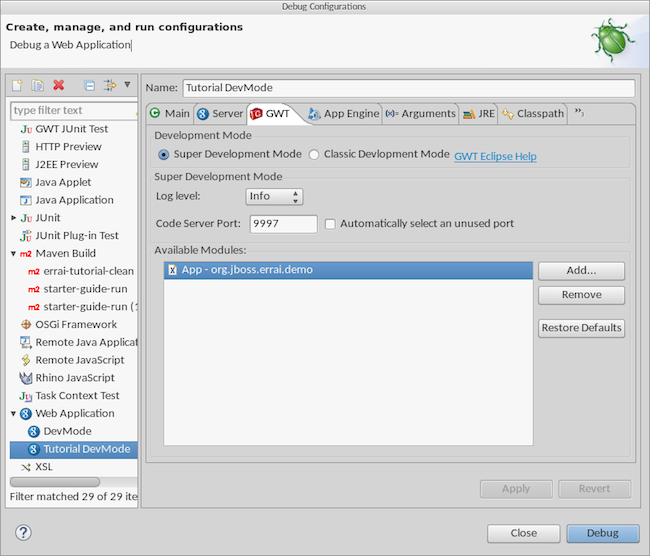Viewport: 650px width, 556px height.
Task: Click the Apply button
Action: coord(516,489)
